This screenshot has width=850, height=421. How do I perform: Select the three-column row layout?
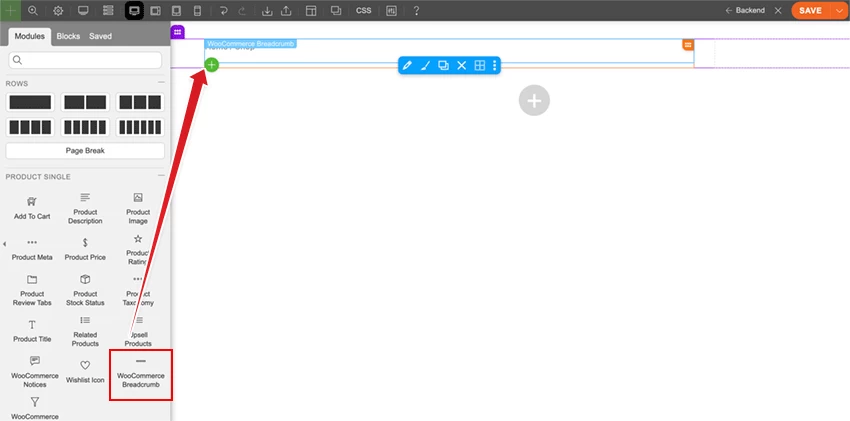point(140,102)
